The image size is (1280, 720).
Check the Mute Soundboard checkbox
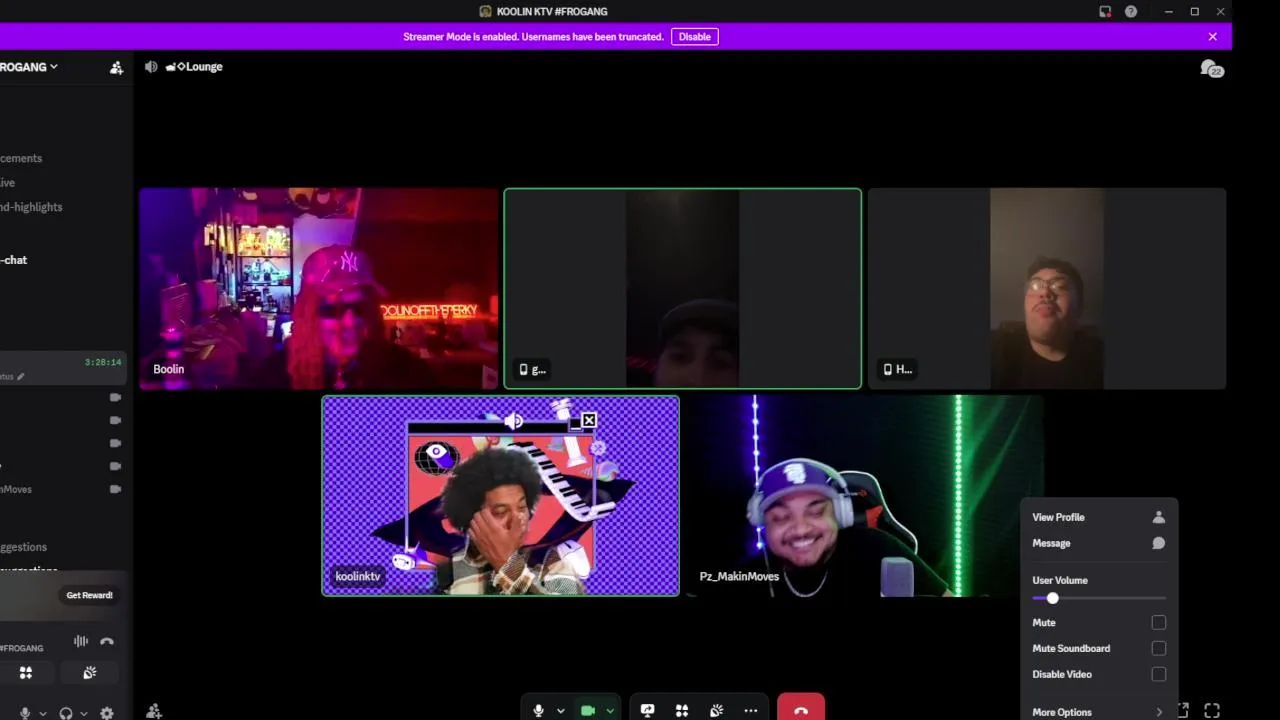click(x=1158, y=648)
